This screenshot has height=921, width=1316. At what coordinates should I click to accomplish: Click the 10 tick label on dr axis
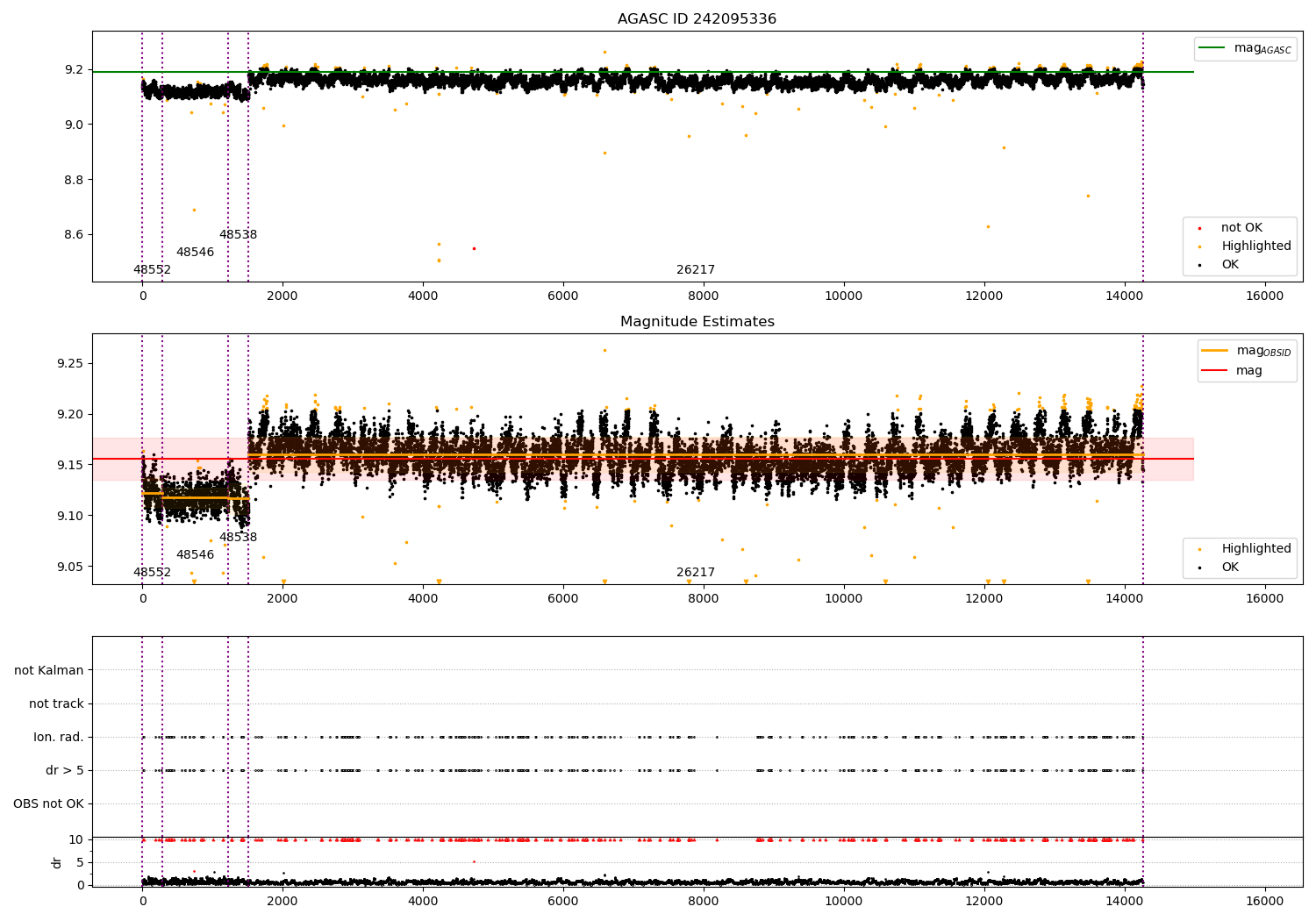tap(76, 839)
